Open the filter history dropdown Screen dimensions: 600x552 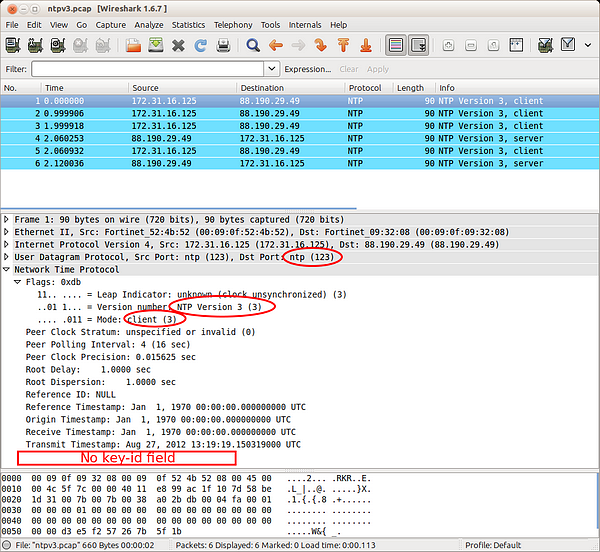[x=272, y=69]
